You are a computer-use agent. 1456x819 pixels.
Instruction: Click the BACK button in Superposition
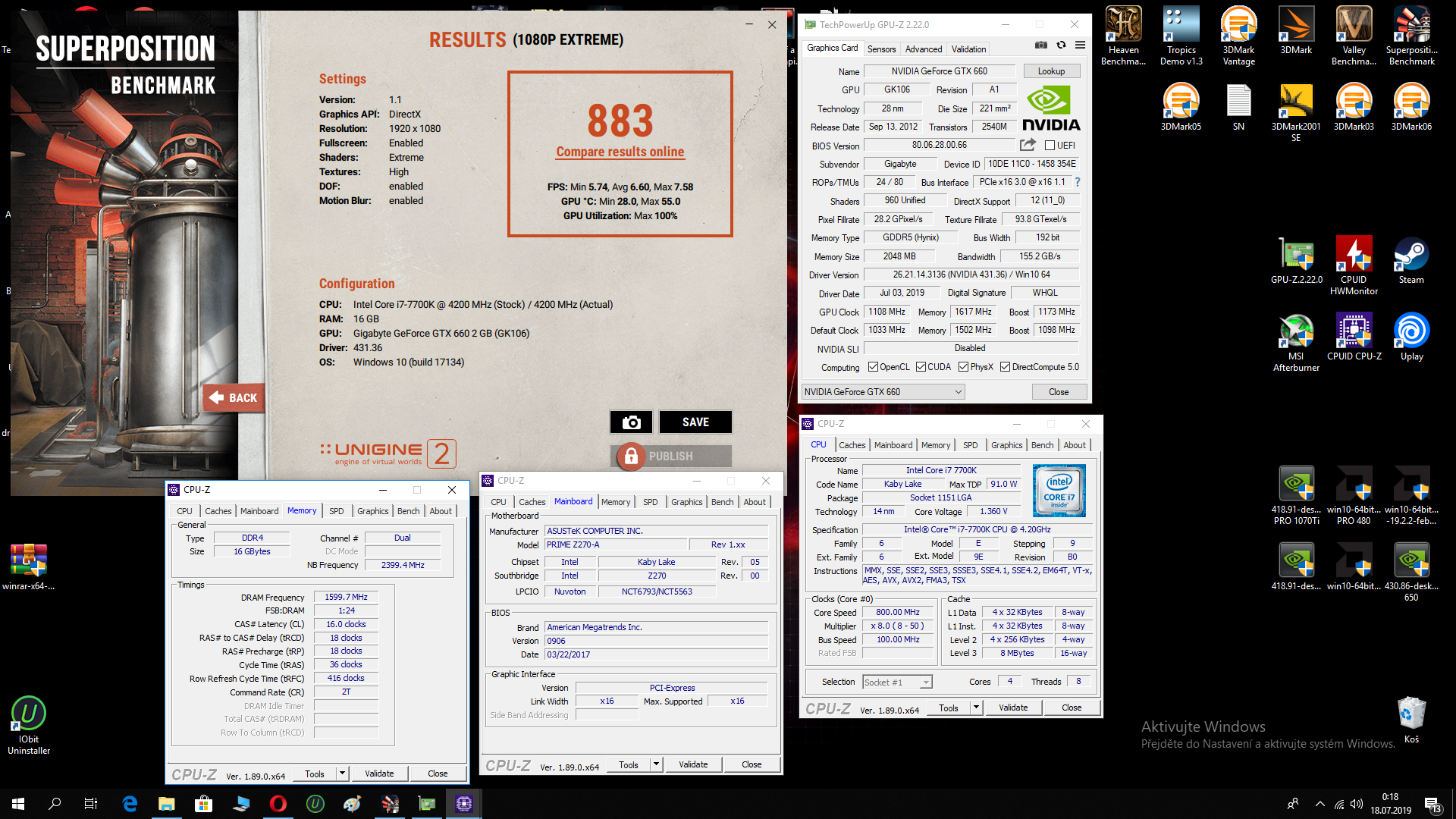tap(234, 397)
